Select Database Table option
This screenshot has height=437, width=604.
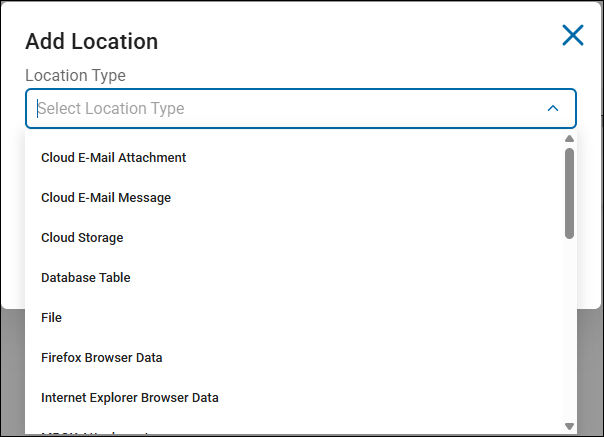(x=86, y=278)
